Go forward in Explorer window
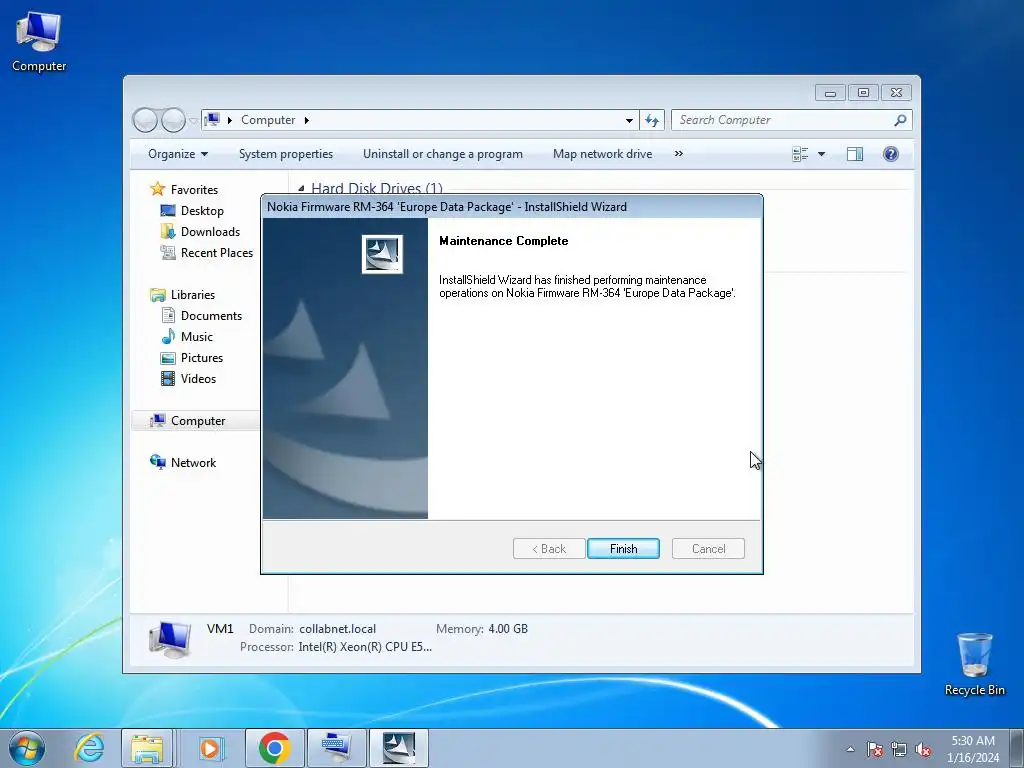Image resolution: width=1024 pixels, height=768 pixels. click(173, 120)
